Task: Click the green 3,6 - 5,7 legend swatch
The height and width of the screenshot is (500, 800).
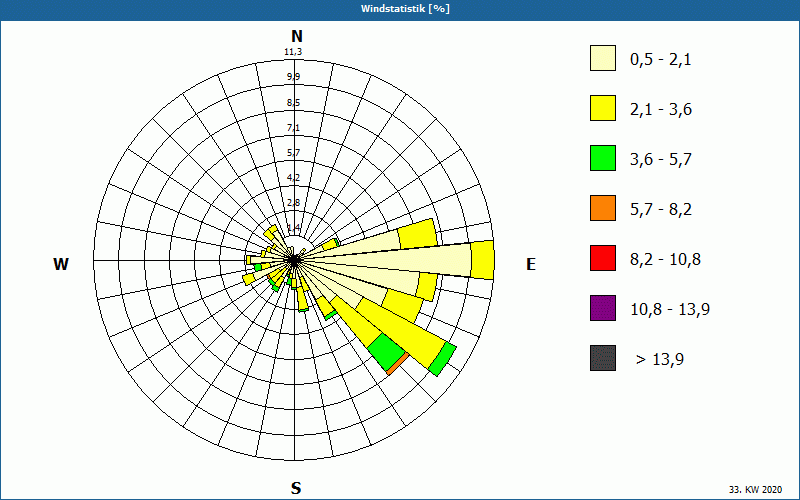Action: coord(603,158)
